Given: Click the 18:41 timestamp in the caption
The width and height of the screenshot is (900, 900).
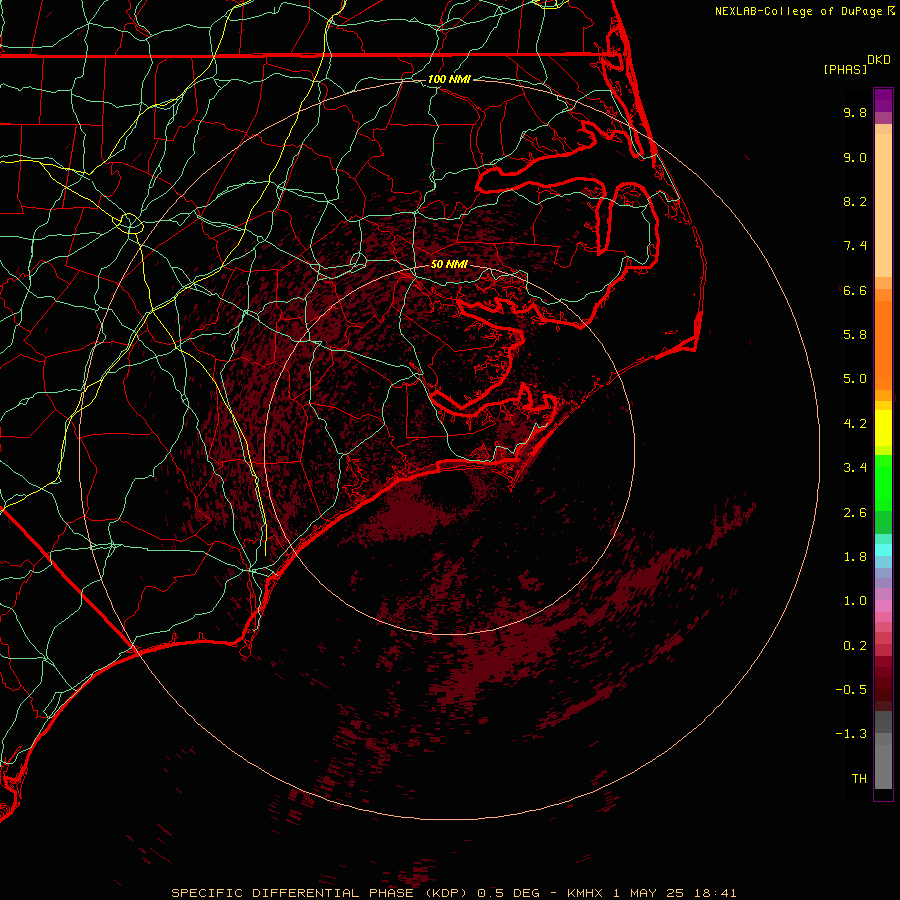Looking at the screenshot, I should point(715,893).
